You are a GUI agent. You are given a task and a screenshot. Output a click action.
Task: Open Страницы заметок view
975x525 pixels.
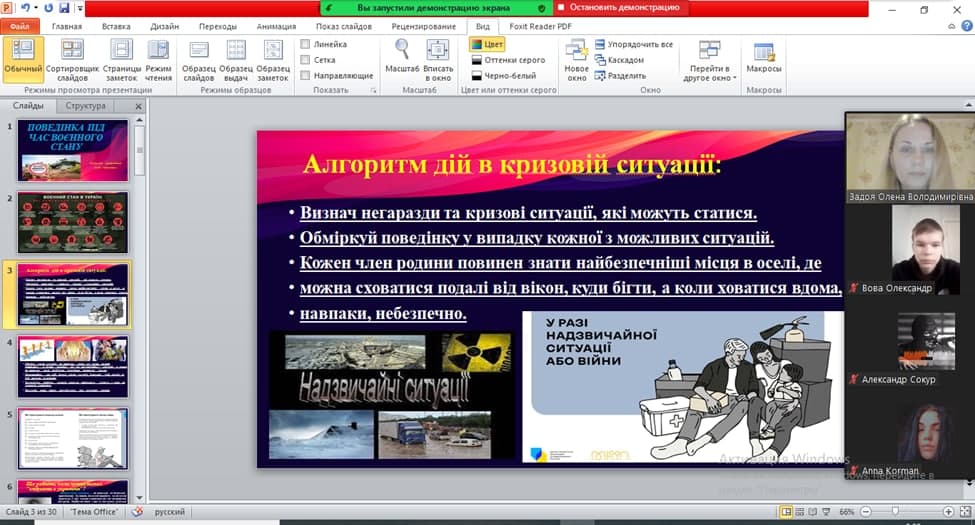coord(121,59)
